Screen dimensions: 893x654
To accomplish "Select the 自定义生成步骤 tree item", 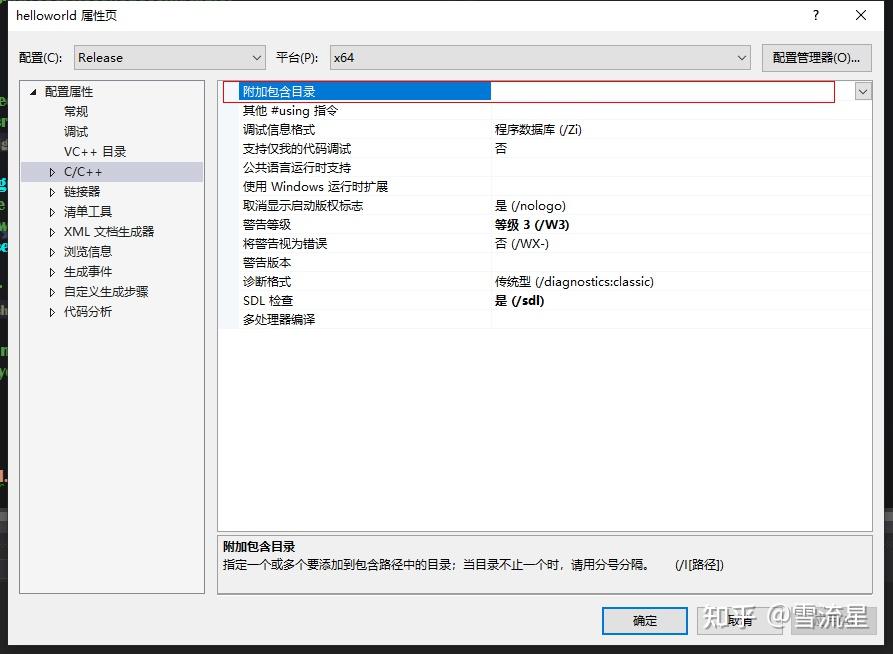I will click(106, 292).
